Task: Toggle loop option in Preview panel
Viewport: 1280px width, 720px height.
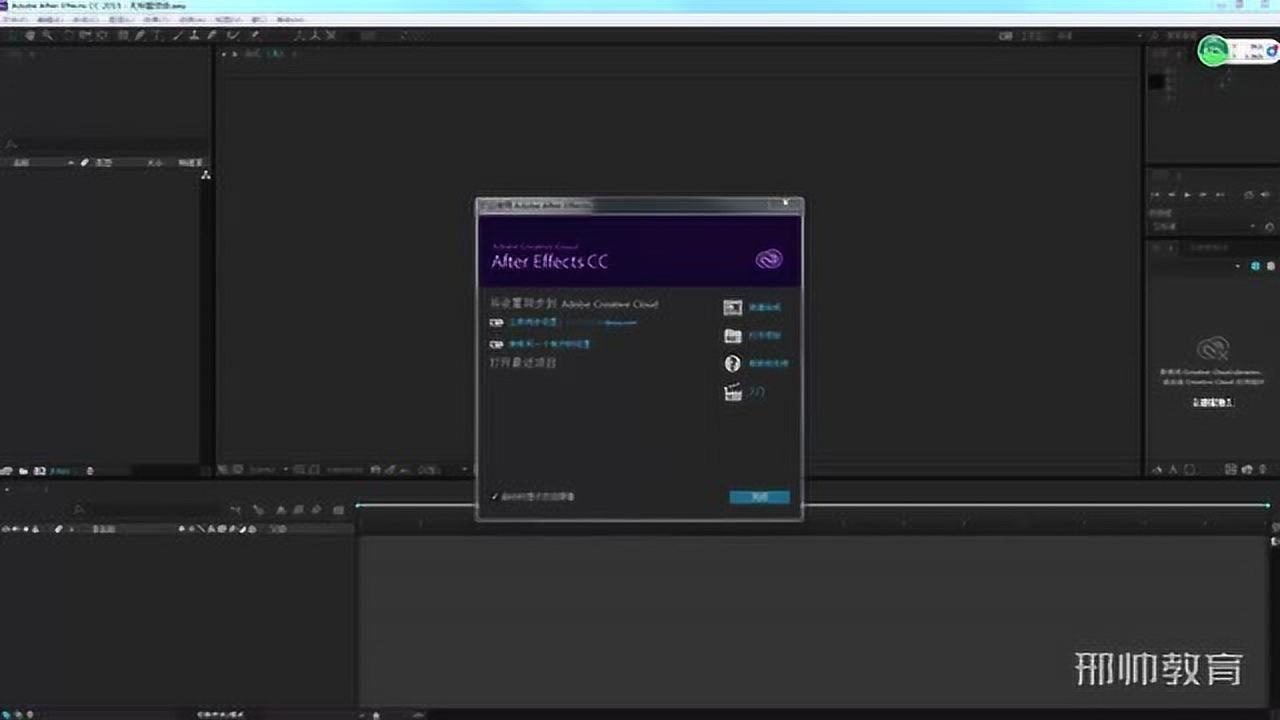Action: click(1249, 195)
